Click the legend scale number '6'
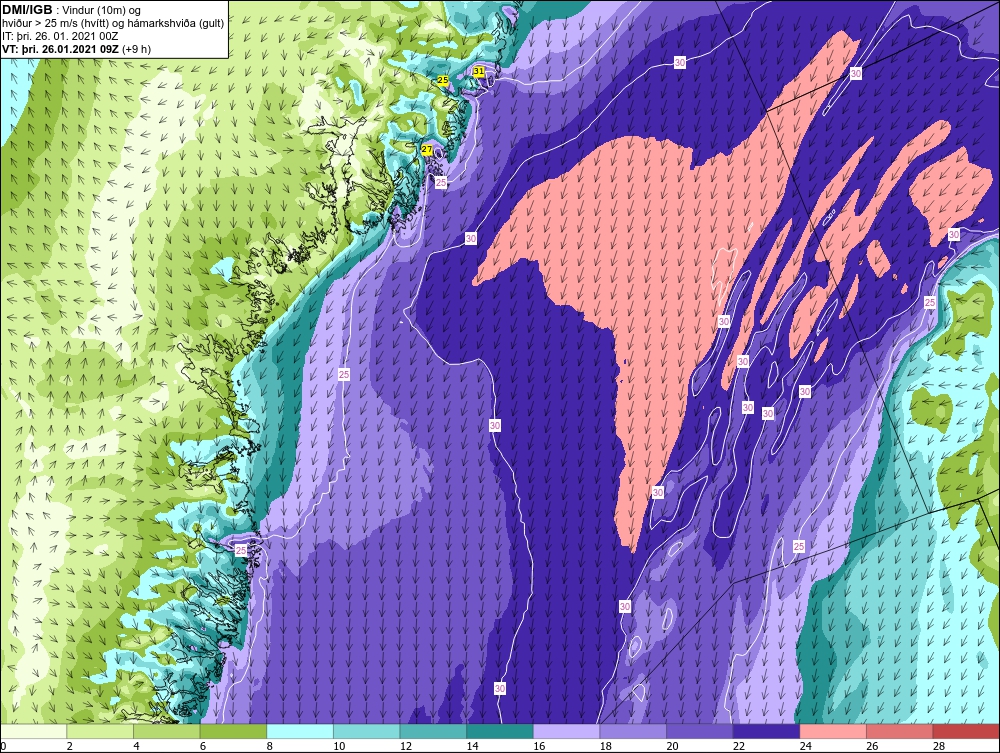 pyautogui.click(x=203, y=746)
